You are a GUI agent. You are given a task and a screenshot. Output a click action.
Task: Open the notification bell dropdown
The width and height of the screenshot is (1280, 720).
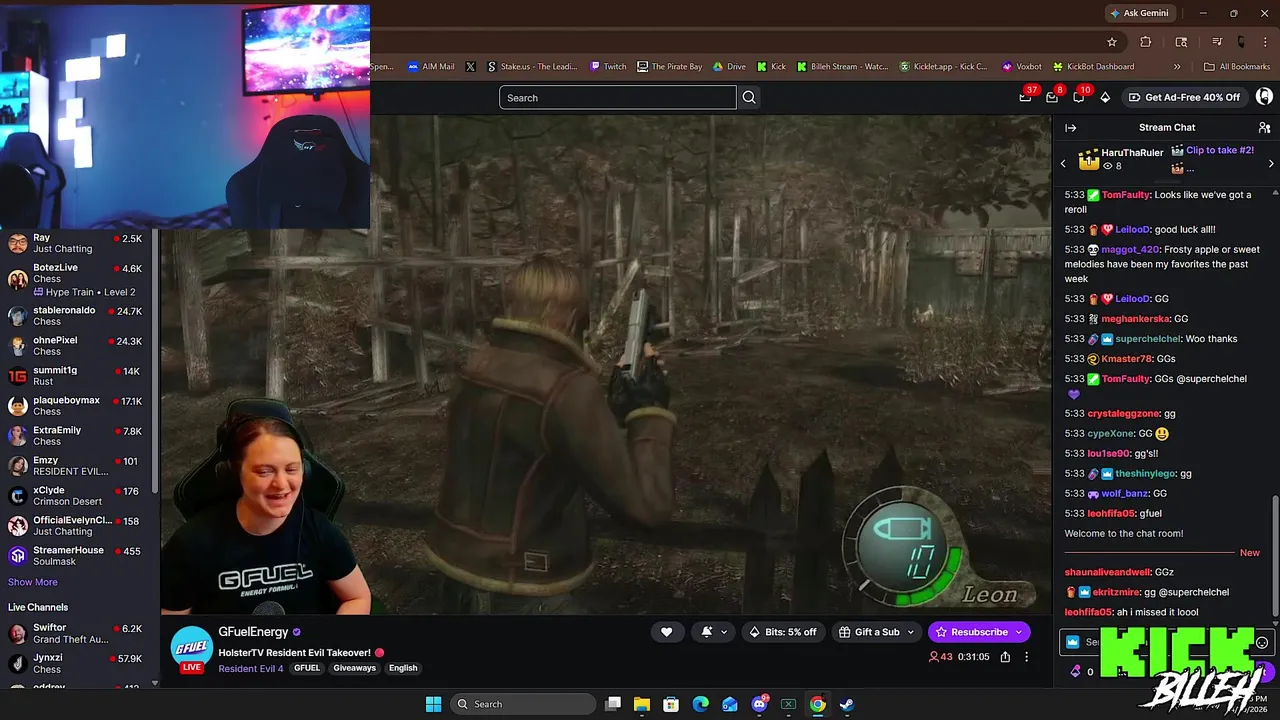click(x=713, y=632)
